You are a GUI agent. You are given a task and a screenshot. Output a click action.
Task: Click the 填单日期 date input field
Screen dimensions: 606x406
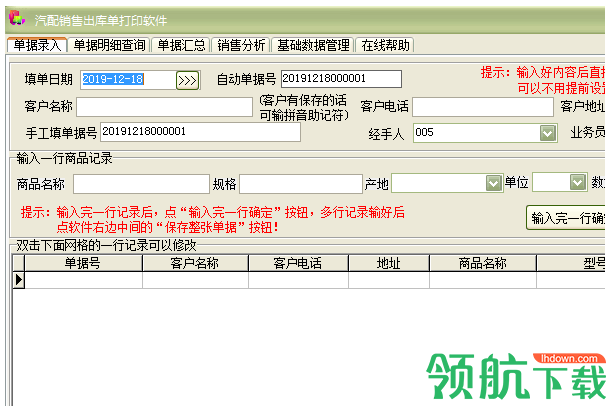coord(128,80)
